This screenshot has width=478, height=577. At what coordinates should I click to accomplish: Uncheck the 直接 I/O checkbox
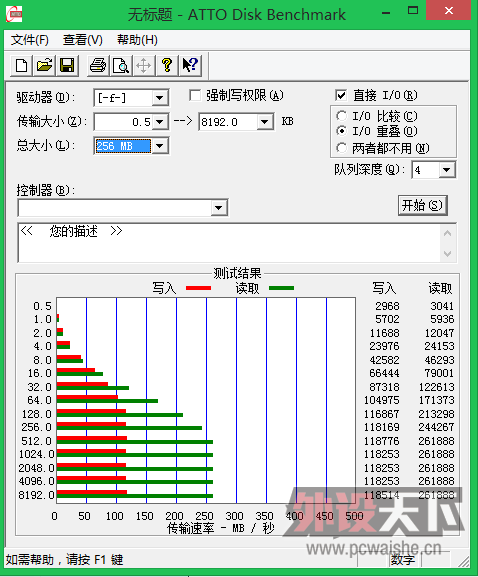pyautogui.click(x=341, y=96)
